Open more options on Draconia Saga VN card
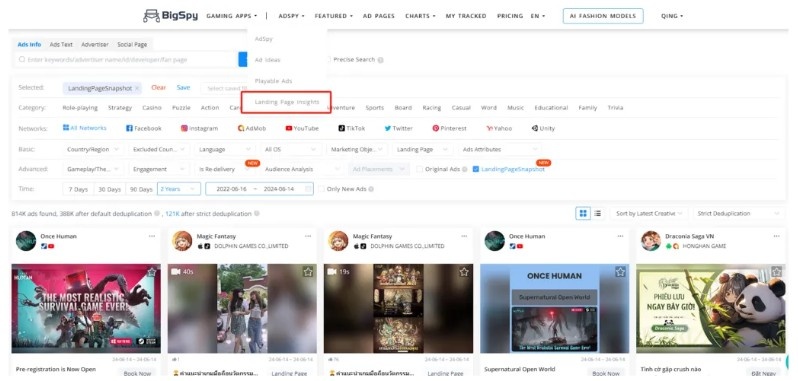This screenshot has height=381, width=798. point(776,236)
